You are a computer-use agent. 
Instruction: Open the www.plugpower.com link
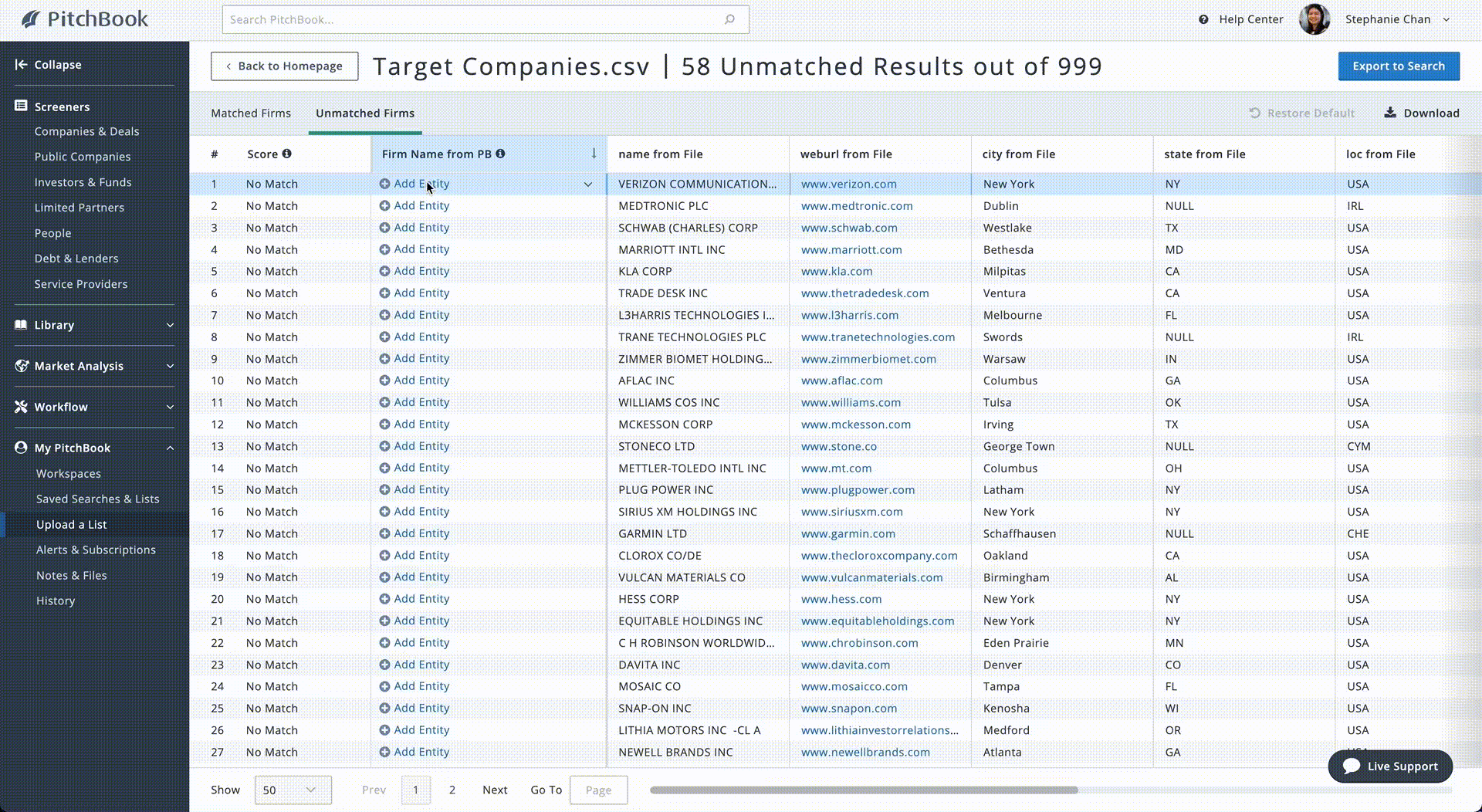coord(858,490)
